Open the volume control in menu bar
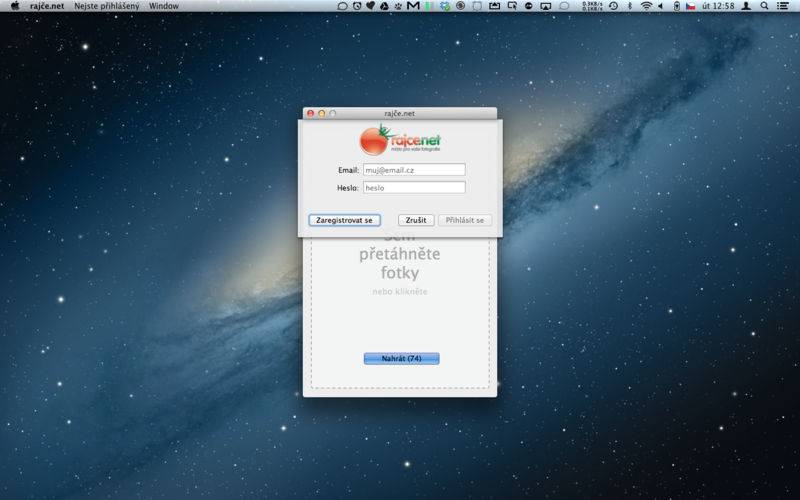800x500 pixels. click(x=660, y=6)
